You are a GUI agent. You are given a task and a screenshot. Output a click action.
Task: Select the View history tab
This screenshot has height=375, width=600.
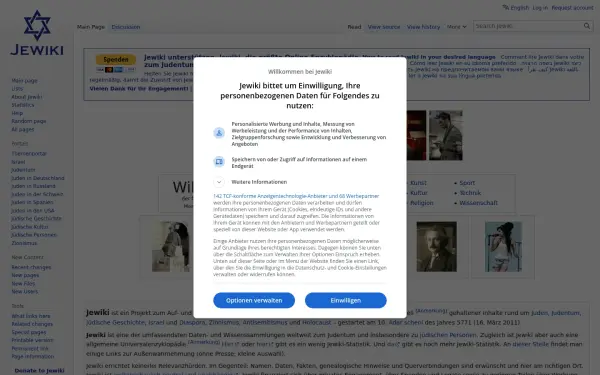click(x=424, y=27)
